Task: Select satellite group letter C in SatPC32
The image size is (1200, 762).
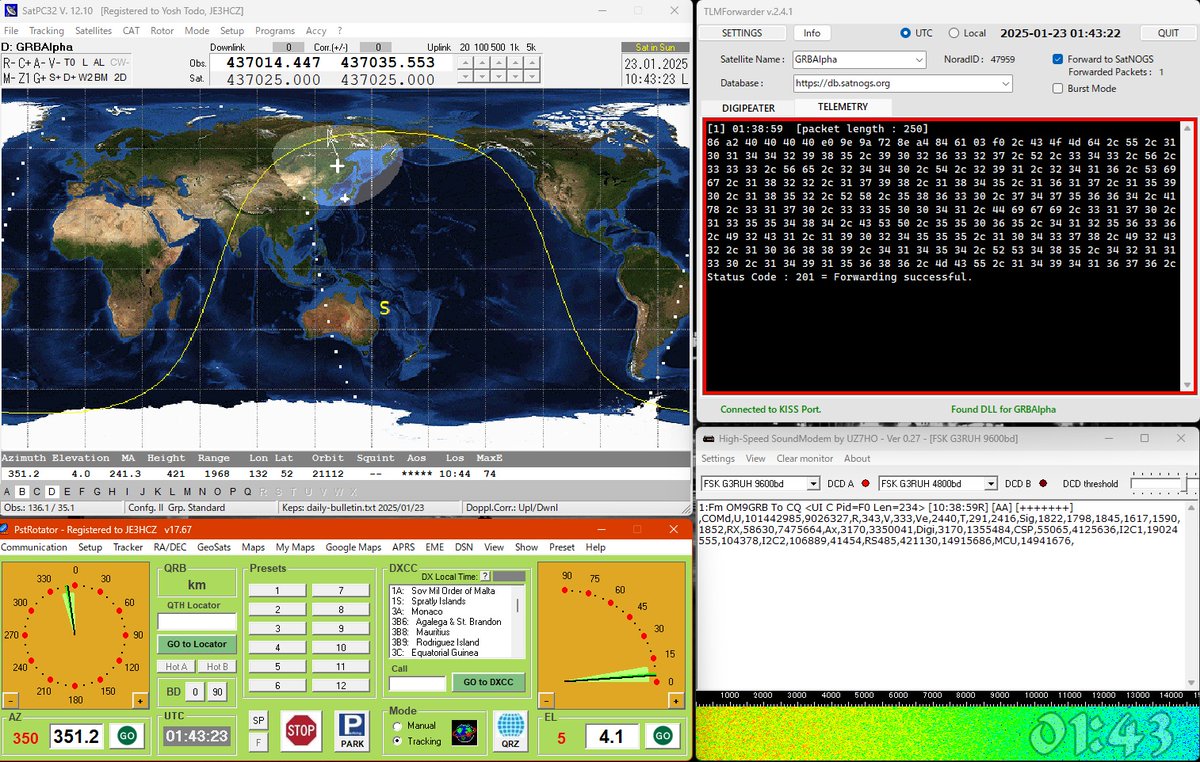Action: (37, 491)
